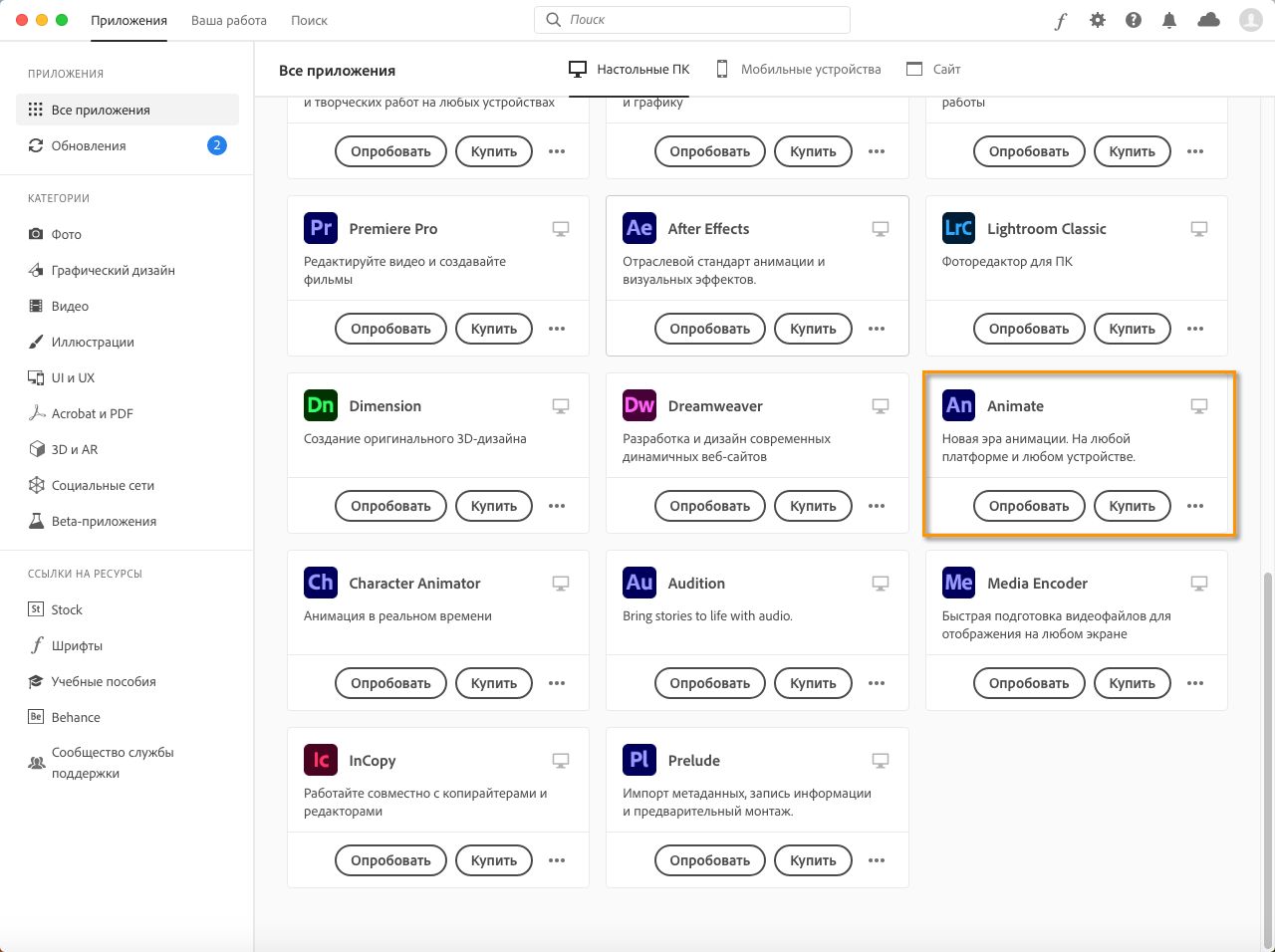1275x952 pixels.
Task: Click Опробовать for Prelude
Action: 710,860
